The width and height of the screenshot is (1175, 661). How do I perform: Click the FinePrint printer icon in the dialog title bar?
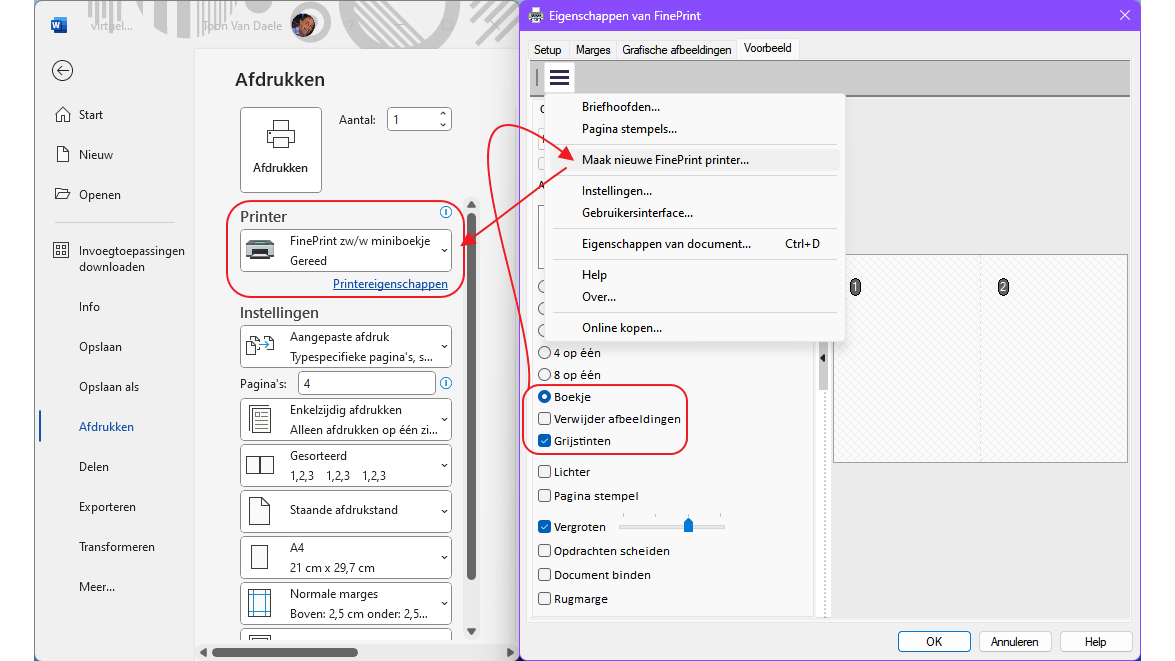pos(536,16)
